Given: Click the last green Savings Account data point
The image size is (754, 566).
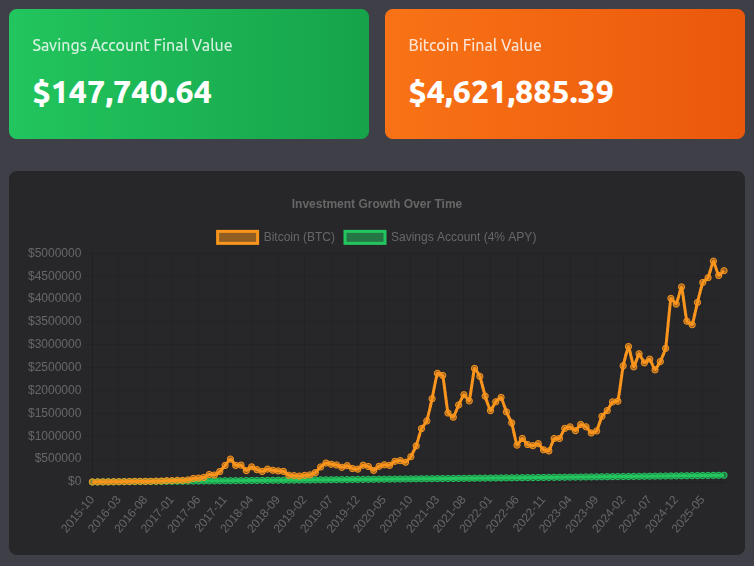Looking at the screenshot, I should (x=724, y=475).
